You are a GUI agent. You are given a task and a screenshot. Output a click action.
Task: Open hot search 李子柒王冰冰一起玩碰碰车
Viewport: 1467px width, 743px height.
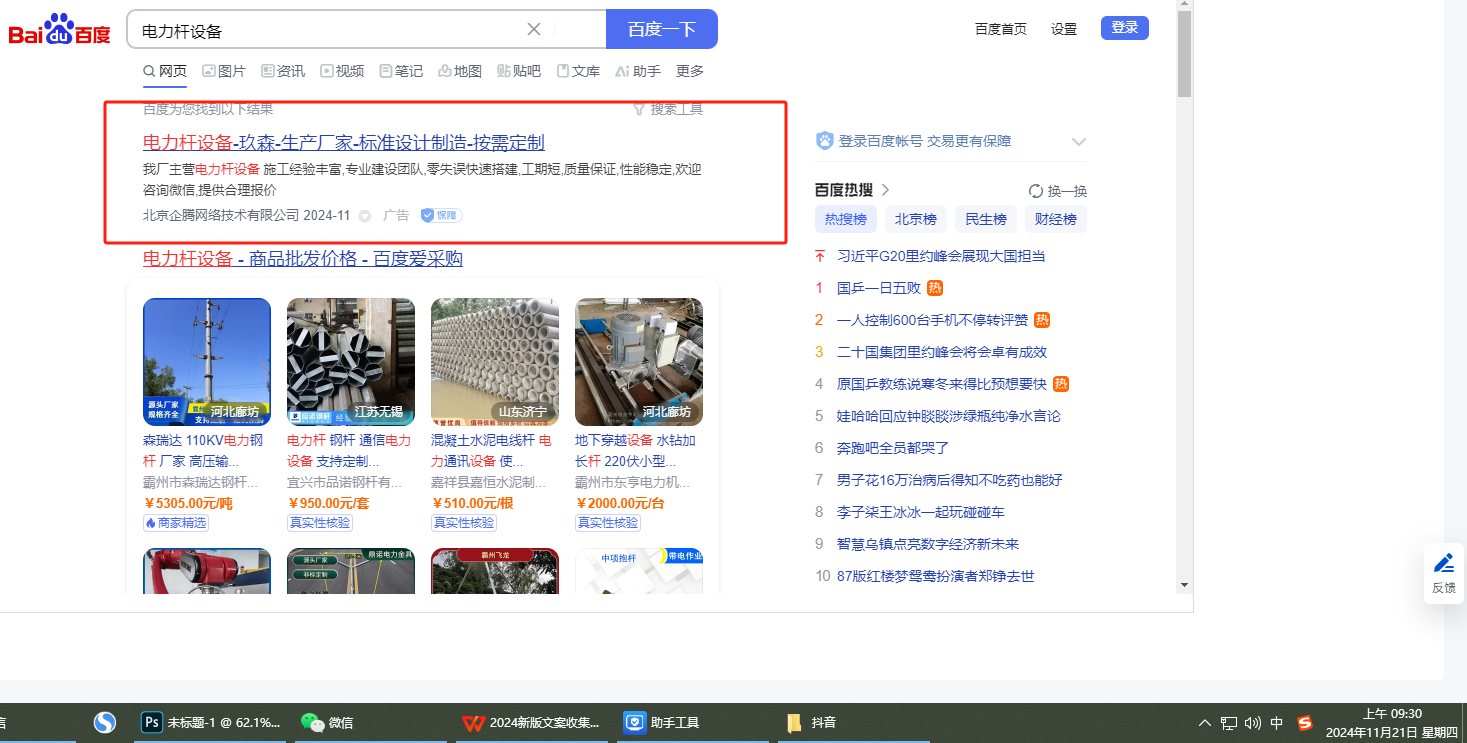(921, 512)
